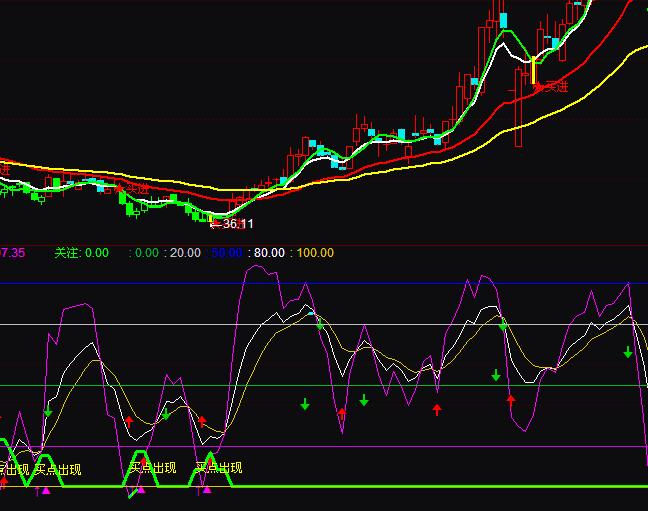
Task: Click the leftmost magenta triangle marker at bottom
Action: [45, 490]
